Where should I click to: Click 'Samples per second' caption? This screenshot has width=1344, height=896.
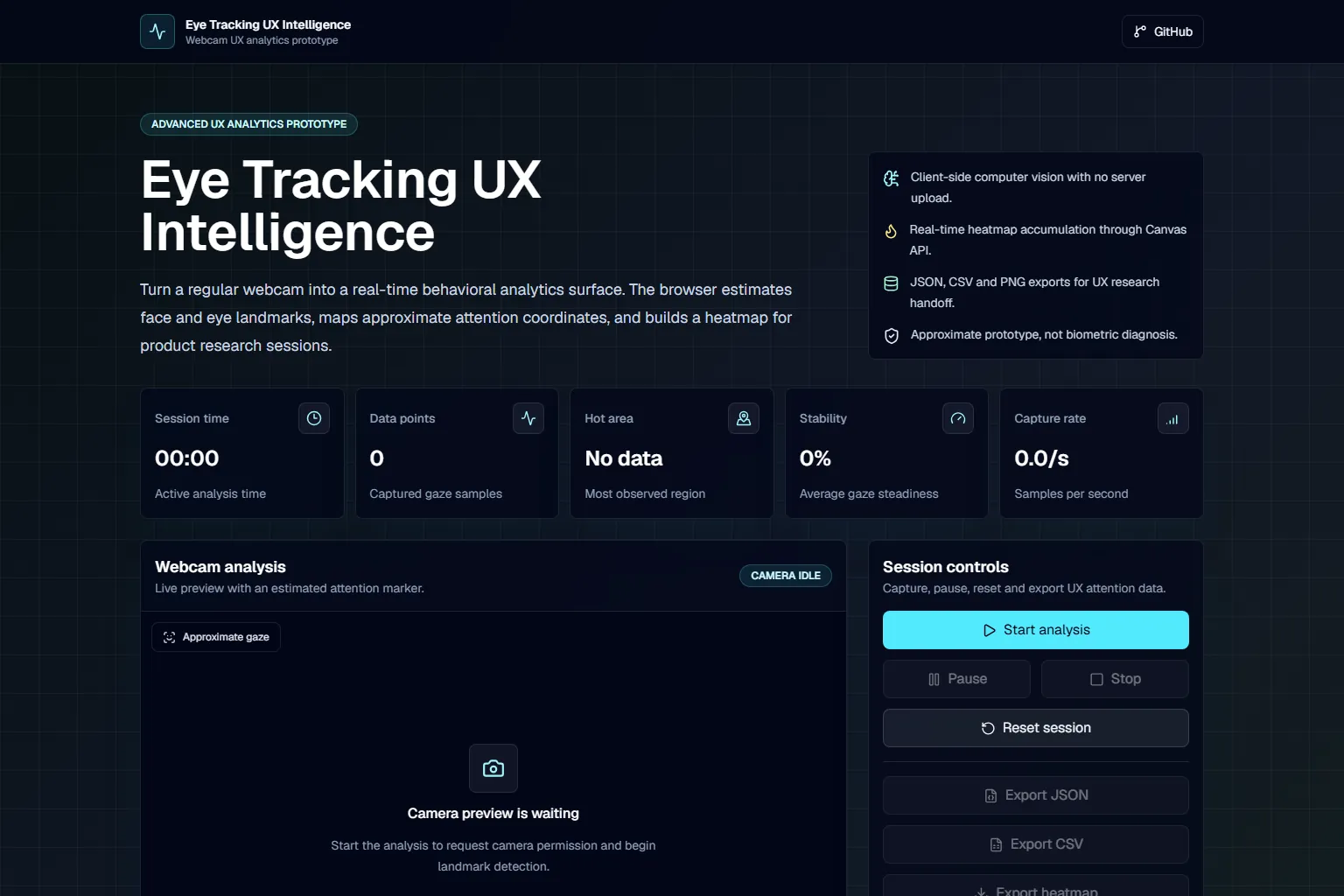(x=1071, y=493)
